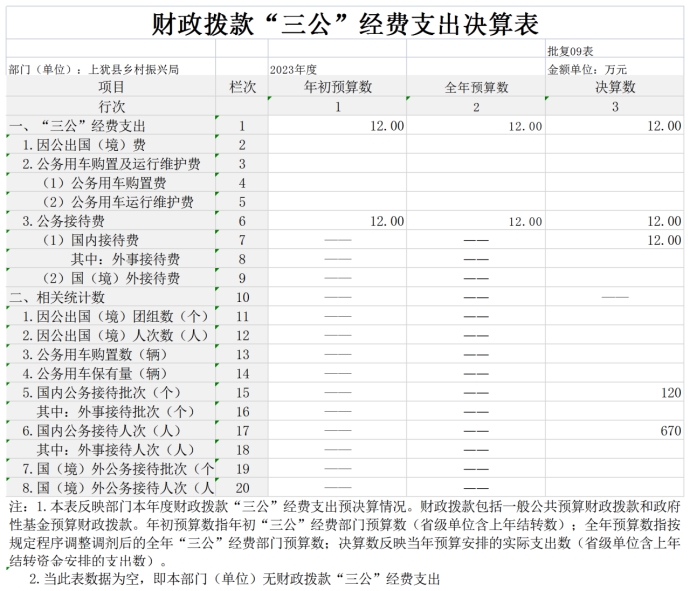
Task: Select the 批复09表 cell
Action: [x=571, y=50]
